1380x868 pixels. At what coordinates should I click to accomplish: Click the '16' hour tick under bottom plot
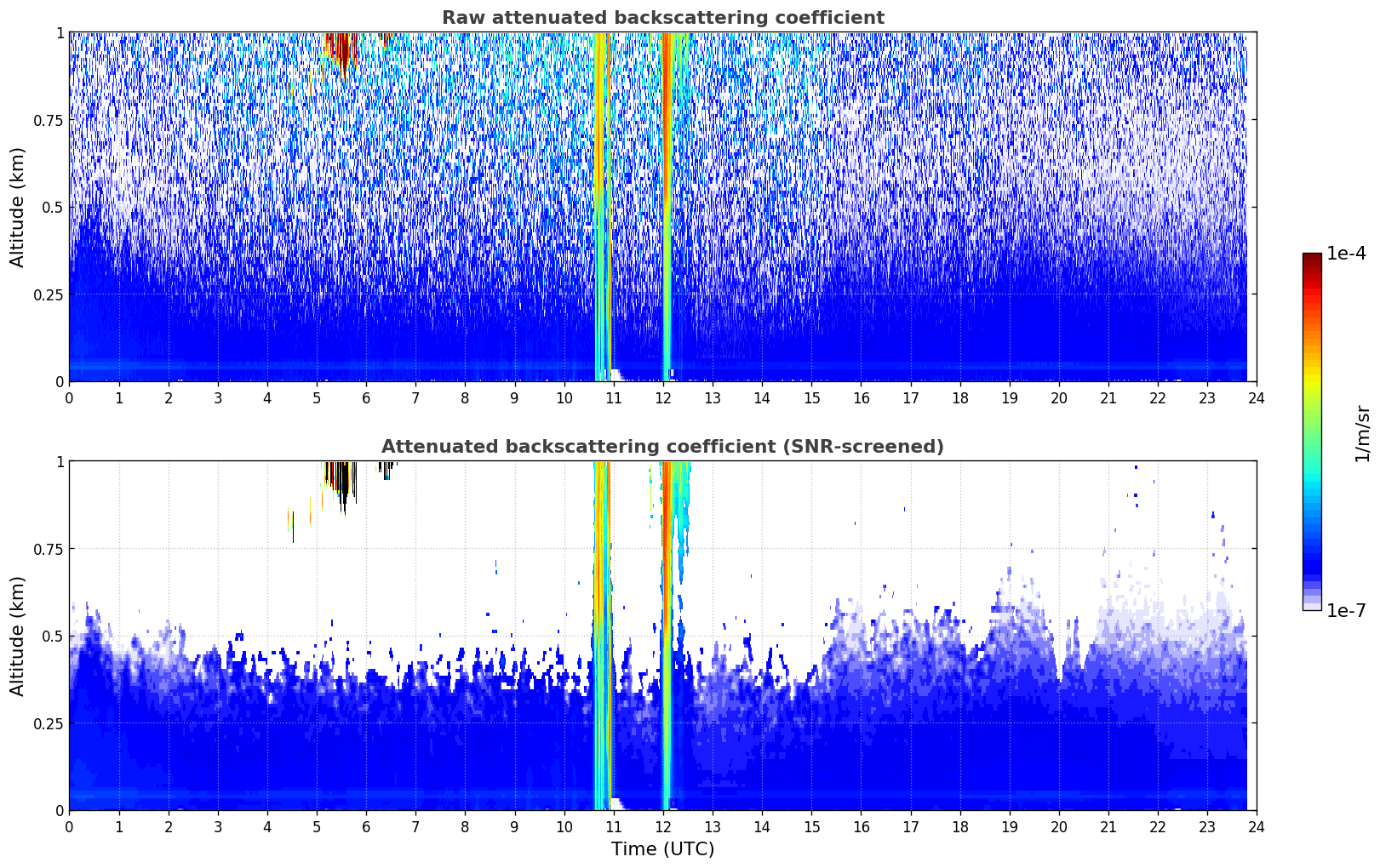pos(861,826)
